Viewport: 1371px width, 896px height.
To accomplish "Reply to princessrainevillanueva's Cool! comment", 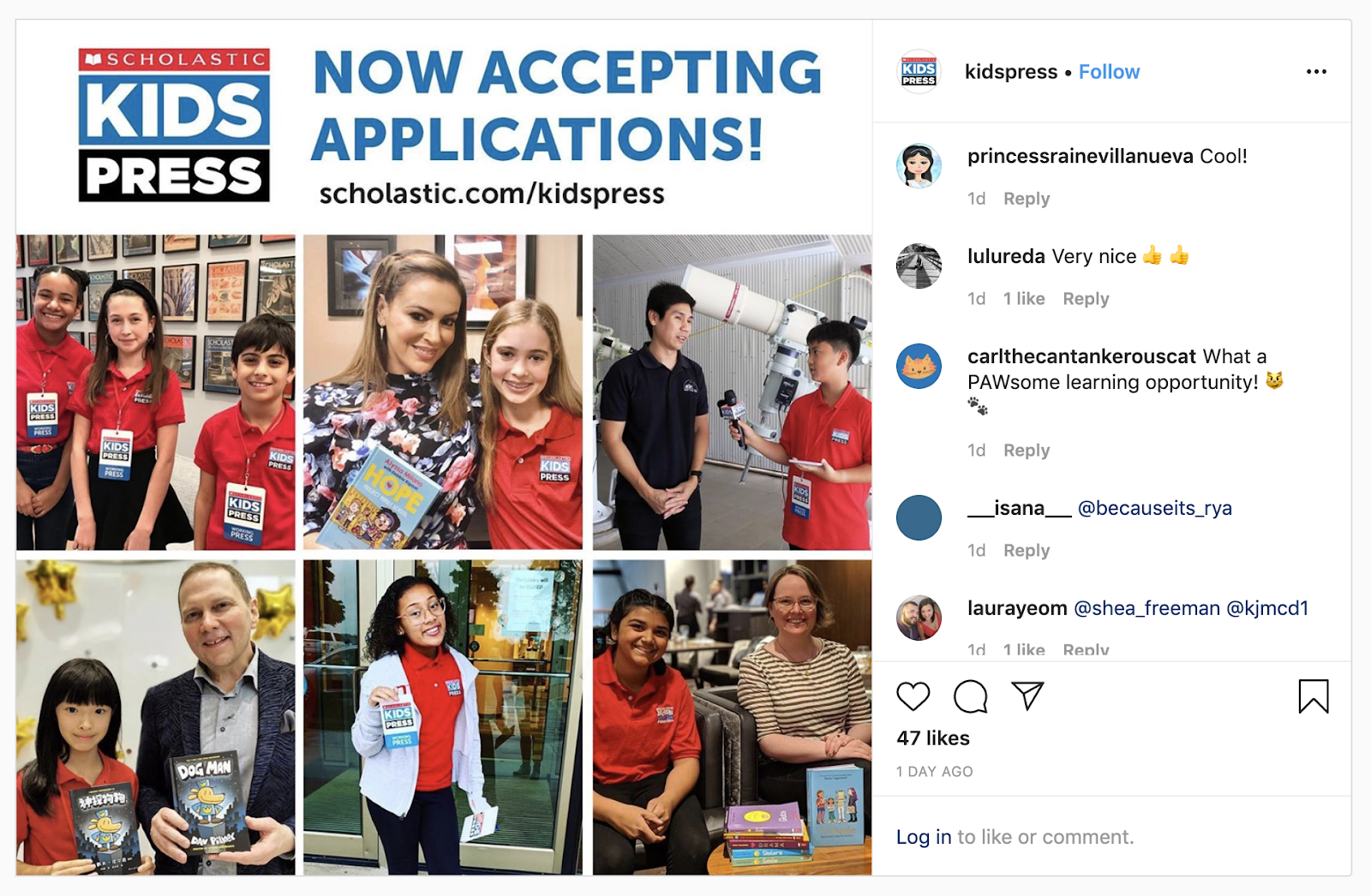I will tap(1027, 199).
